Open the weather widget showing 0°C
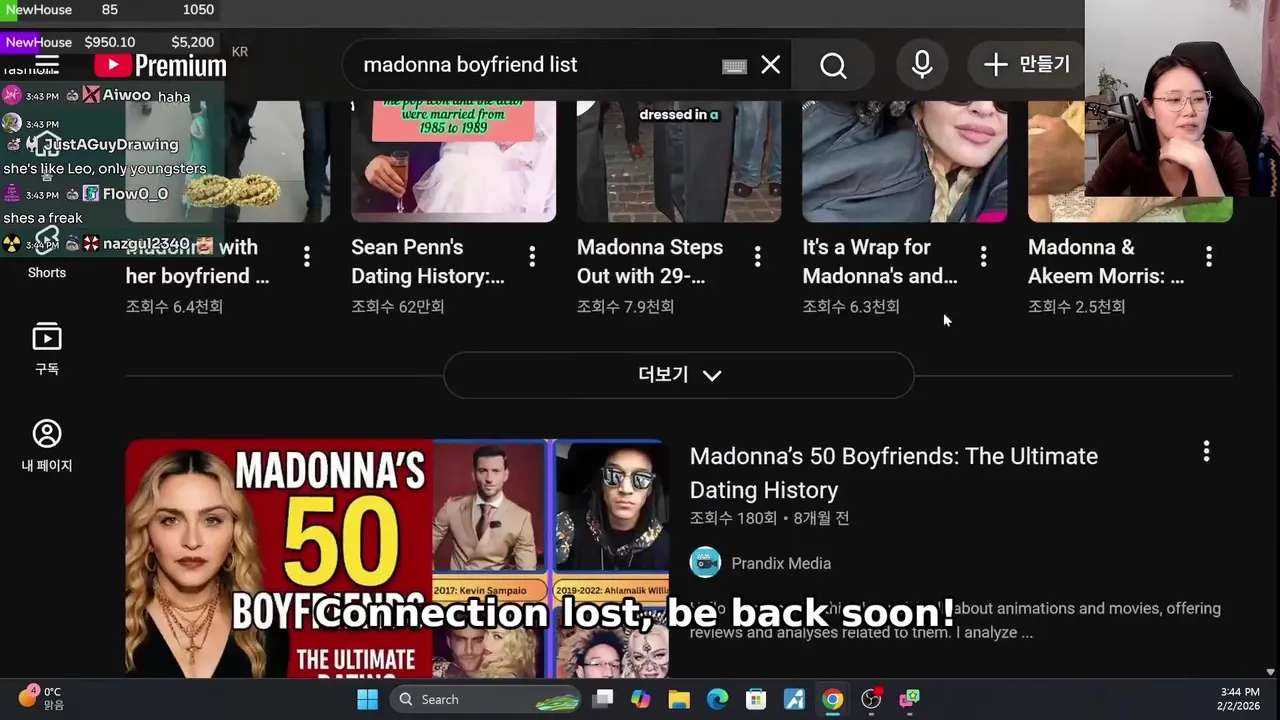This screenshot has width=1280, height=720. pyautogui.click(x=42, y=698)
